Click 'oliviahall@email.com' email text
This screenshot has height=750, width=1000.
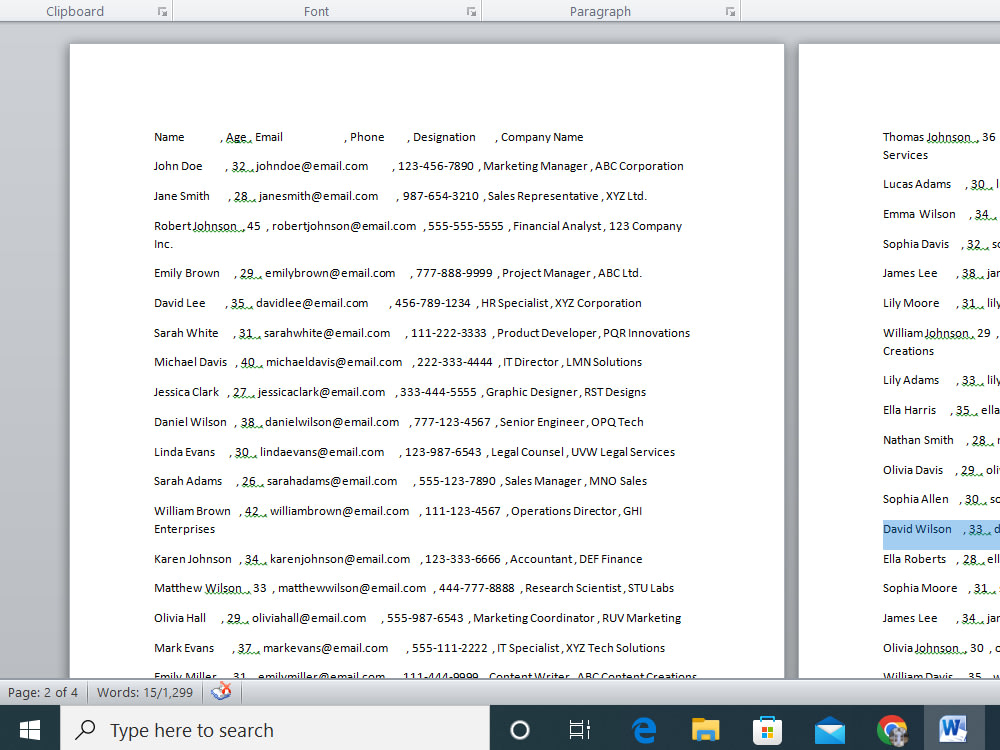coord(309,618)
